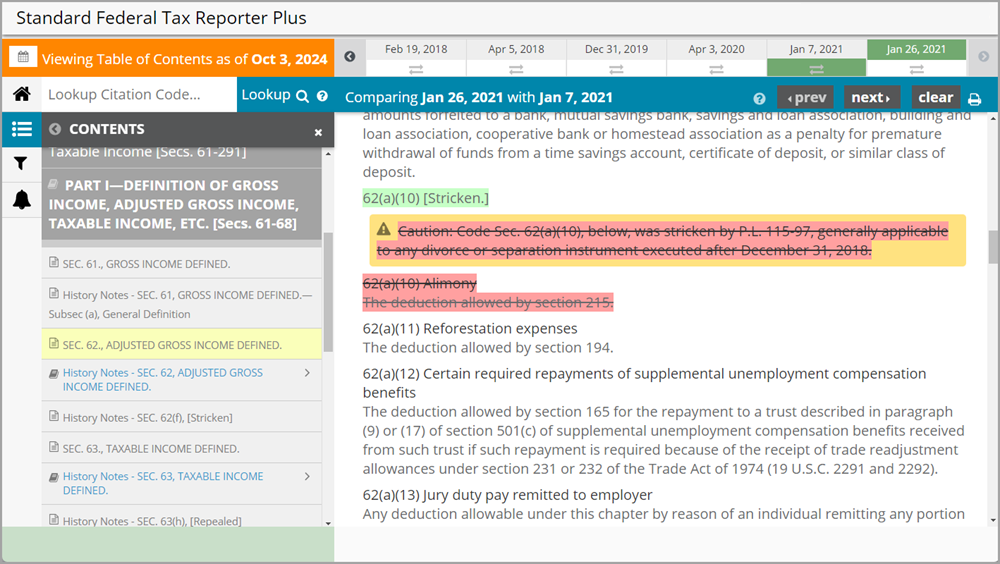Image resolution: width=1000 pixels, height=564 pixels.
Task: Click struck-through 62(a)(10) Alimony text
Action: (x=420, y=283)
